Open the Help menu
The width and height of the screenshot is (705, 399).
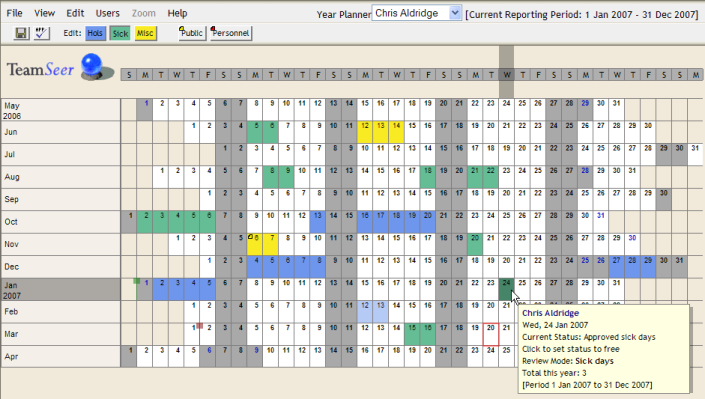pyautogui.click(x=177, y=13)
